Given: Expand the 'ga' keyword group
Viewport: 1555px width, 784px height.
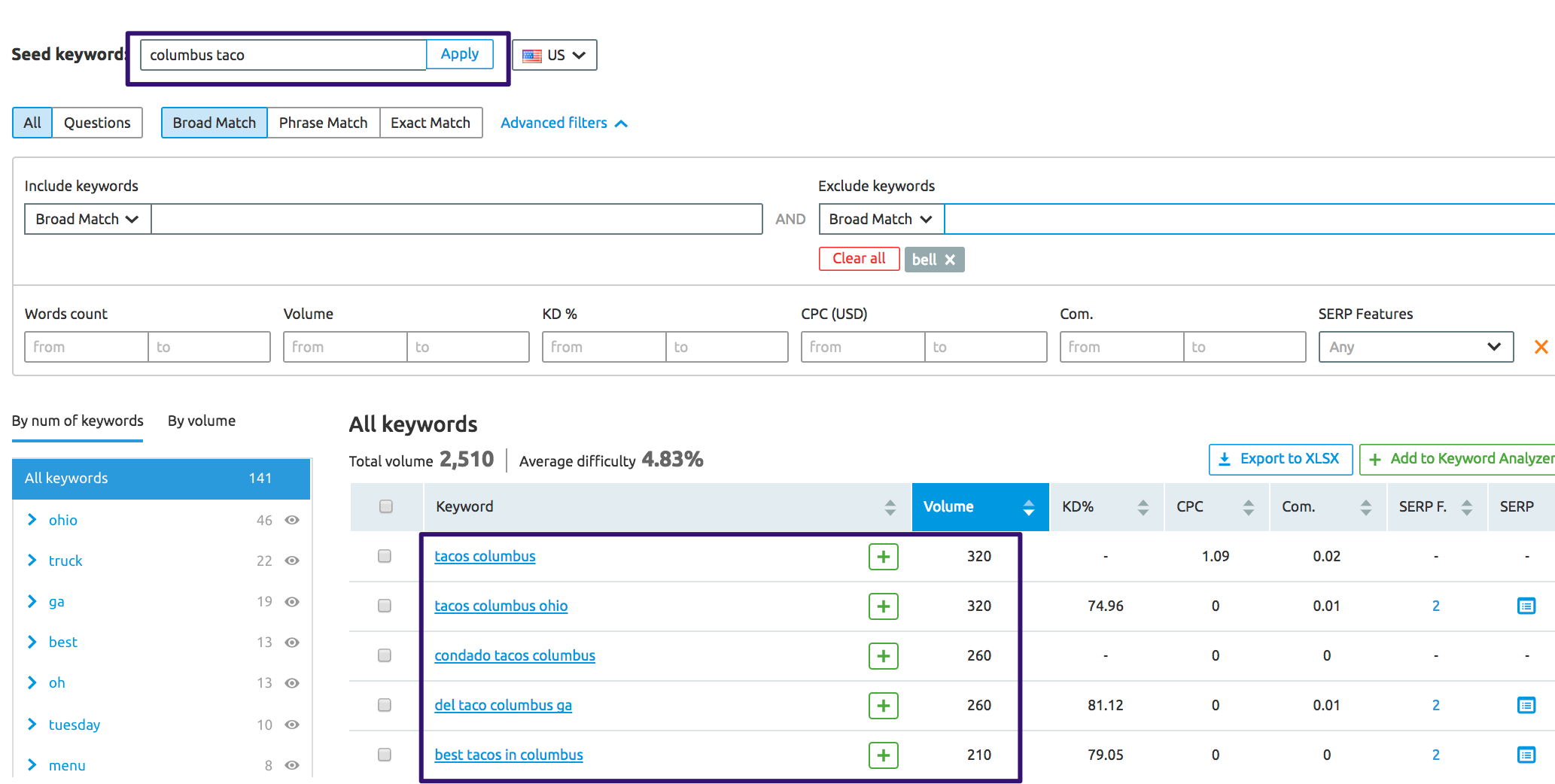Looking at the screenshot, I should pyautogui.click(x=32, y=601).
